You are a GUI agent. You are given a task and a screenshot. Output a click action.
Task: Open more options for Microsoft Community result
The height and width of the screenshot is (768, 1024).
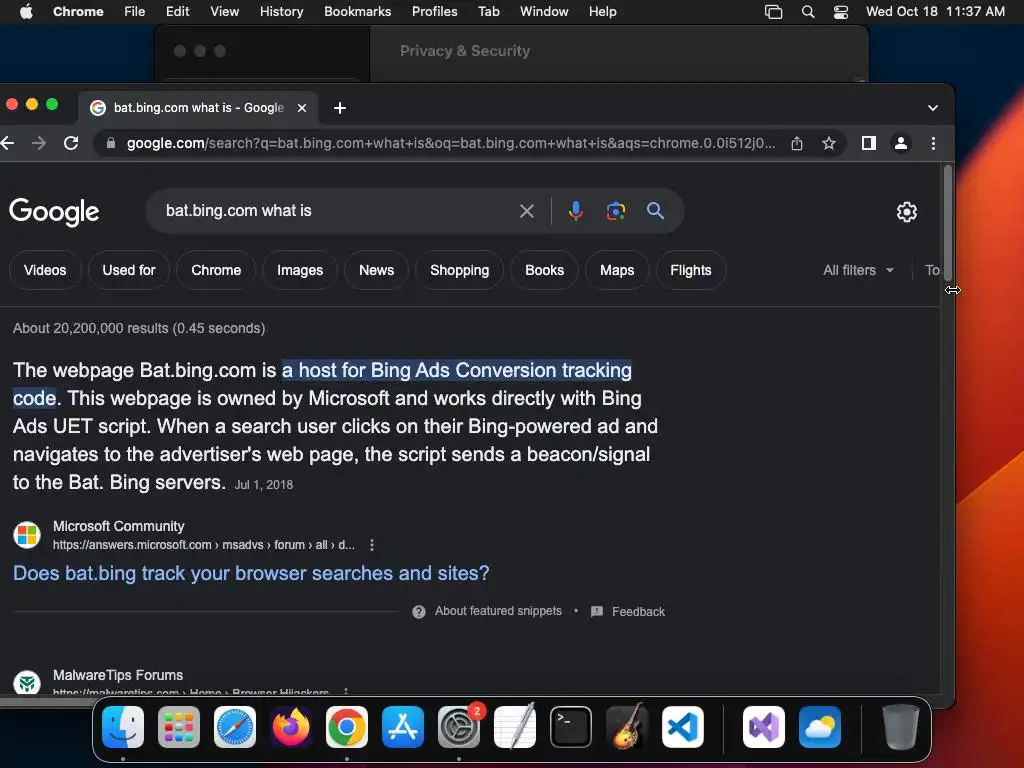[372, 545]
